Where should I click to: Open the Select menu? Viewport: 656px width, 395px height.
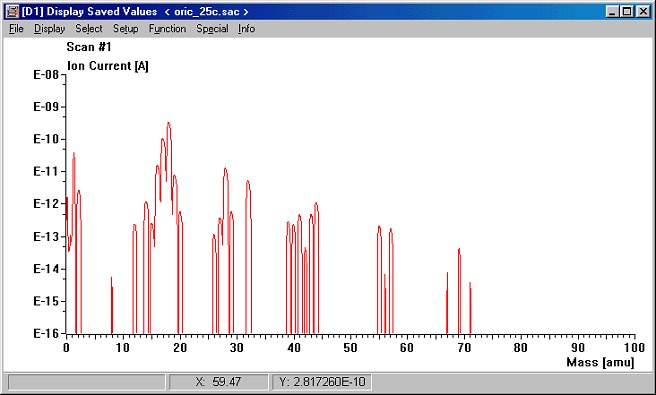click(89, 28)
